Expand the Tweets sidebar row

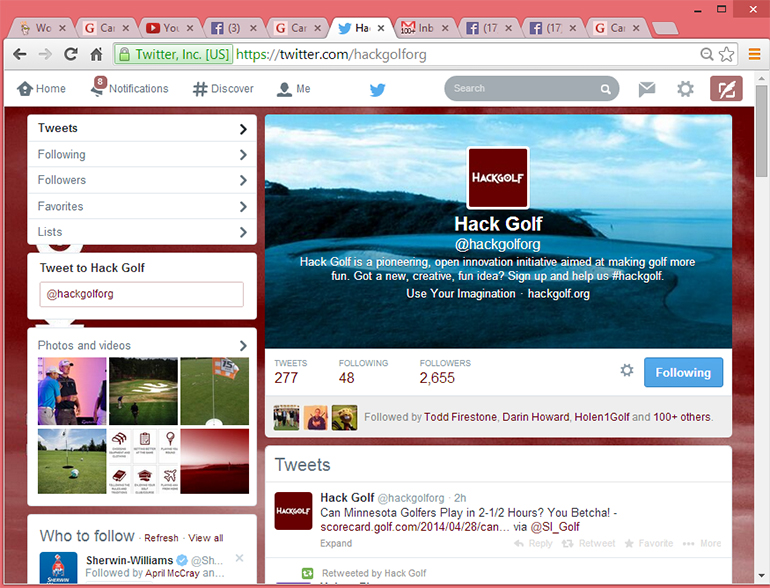pos(142,129)
